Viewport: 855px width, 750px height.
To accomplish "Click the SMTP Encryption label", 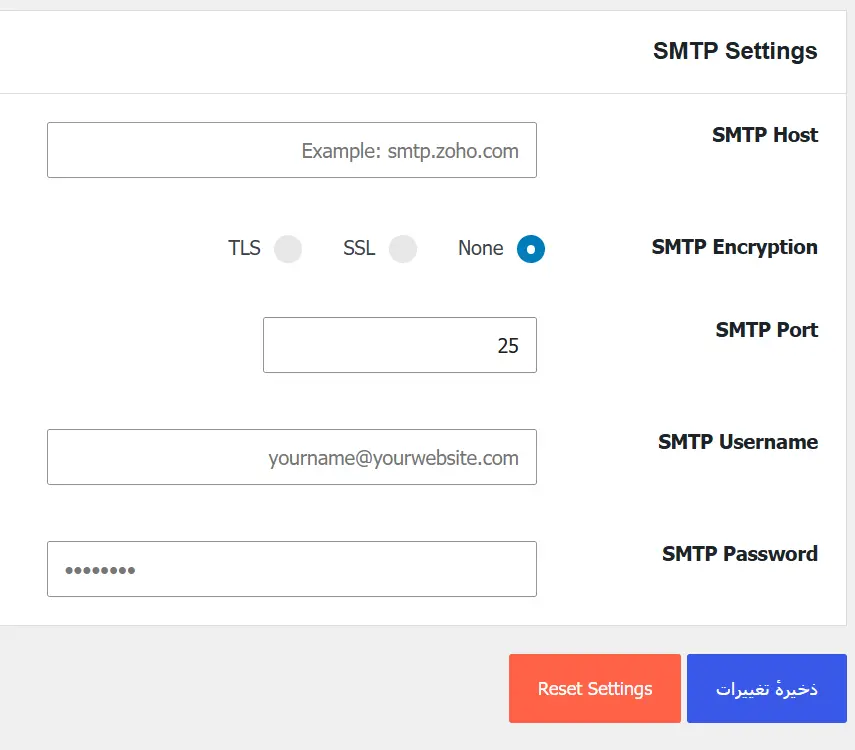I will 734,248.
